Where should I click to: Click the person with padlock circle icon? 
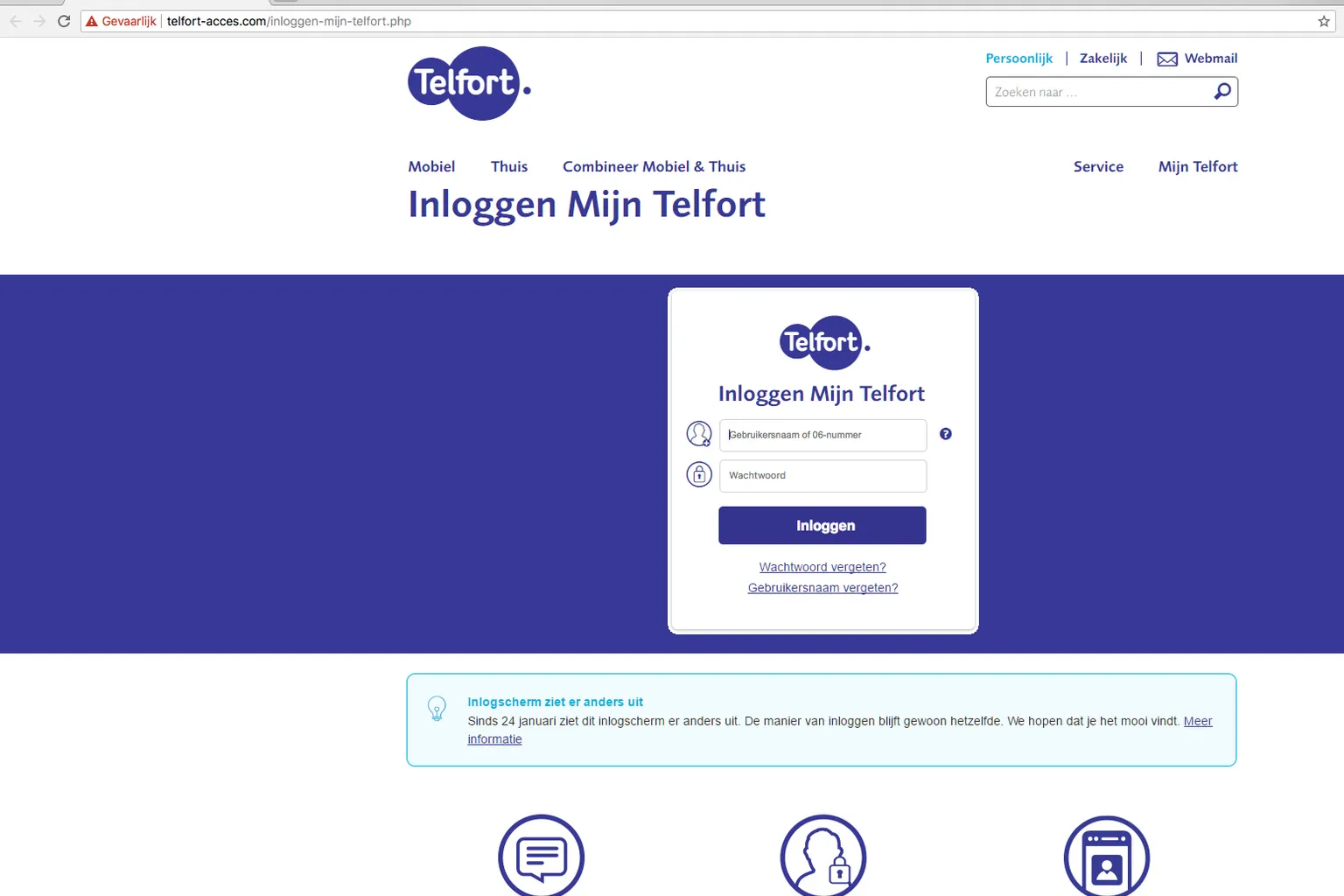click(x=822, y=857)
